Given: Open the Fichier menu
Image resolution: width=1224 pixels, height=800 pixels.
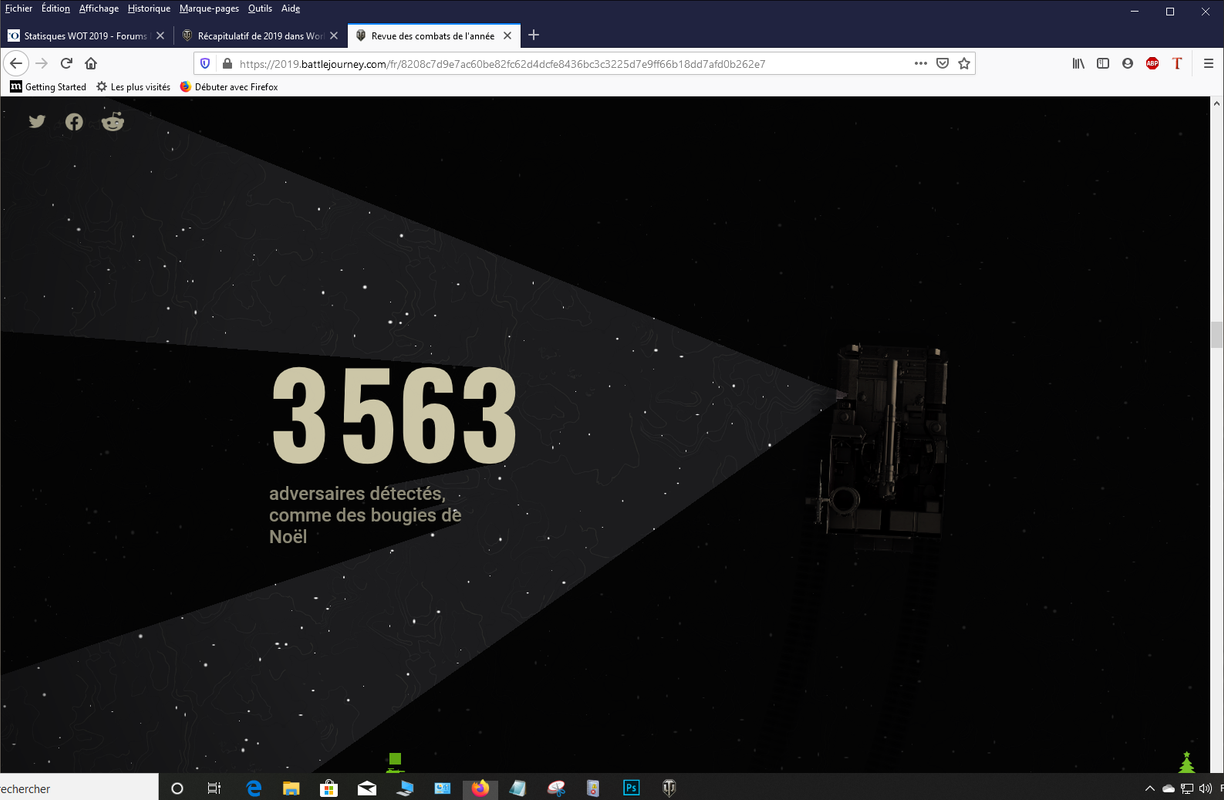Looking at the screenshot, I should pyautogui.click(x=18, y=8).
